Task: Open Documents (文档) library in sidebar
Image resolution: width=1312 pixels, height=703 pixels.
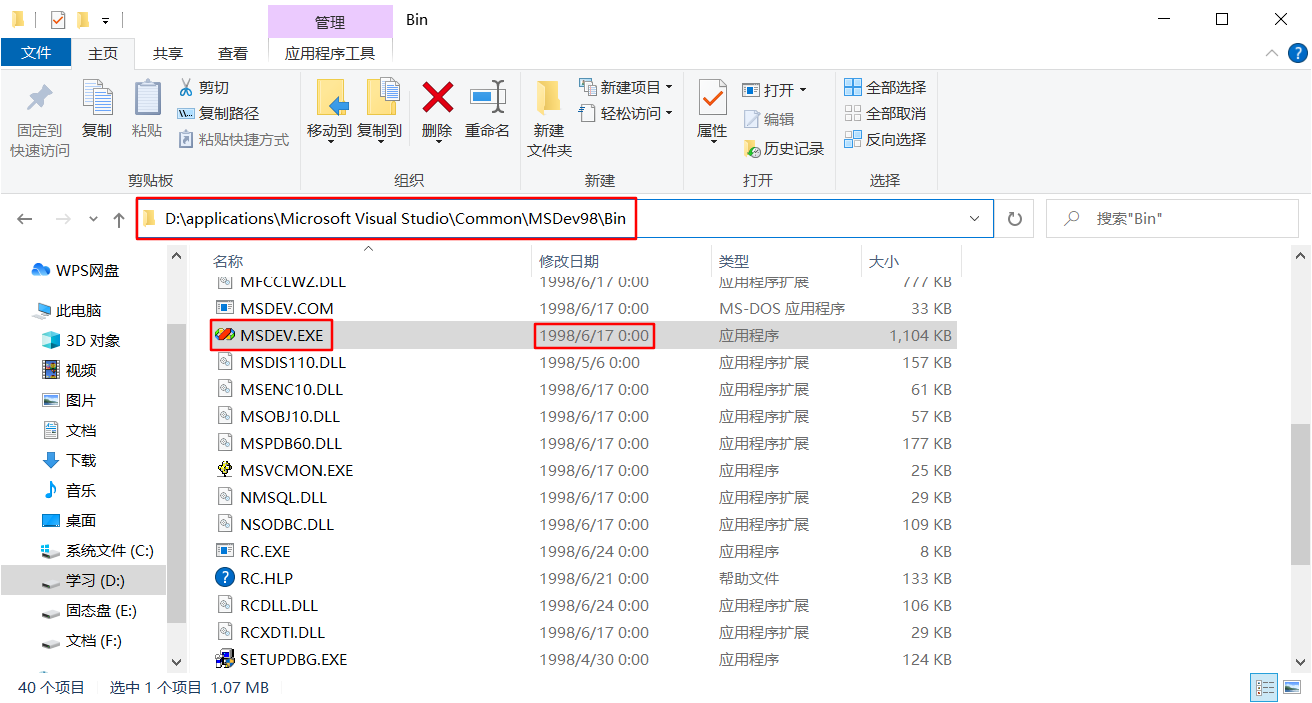Action: point(69,430)
